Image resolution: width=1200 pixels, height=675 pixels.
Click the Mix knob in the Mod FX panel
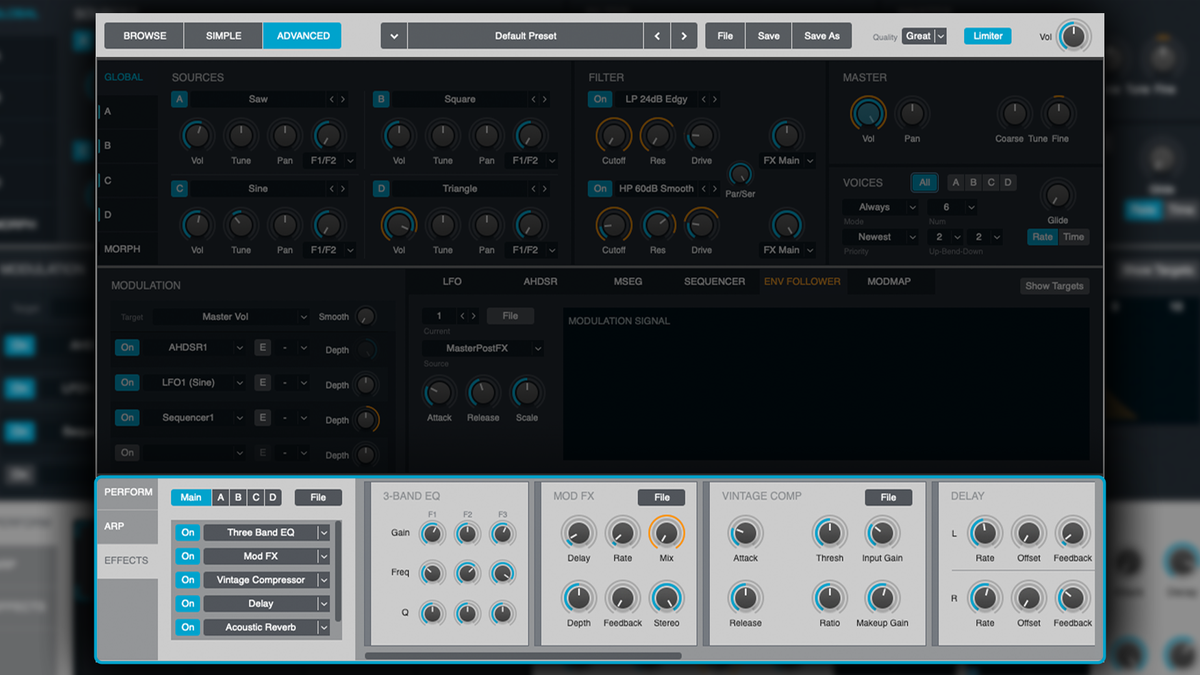pyautogui.click(x=666, y=534)
